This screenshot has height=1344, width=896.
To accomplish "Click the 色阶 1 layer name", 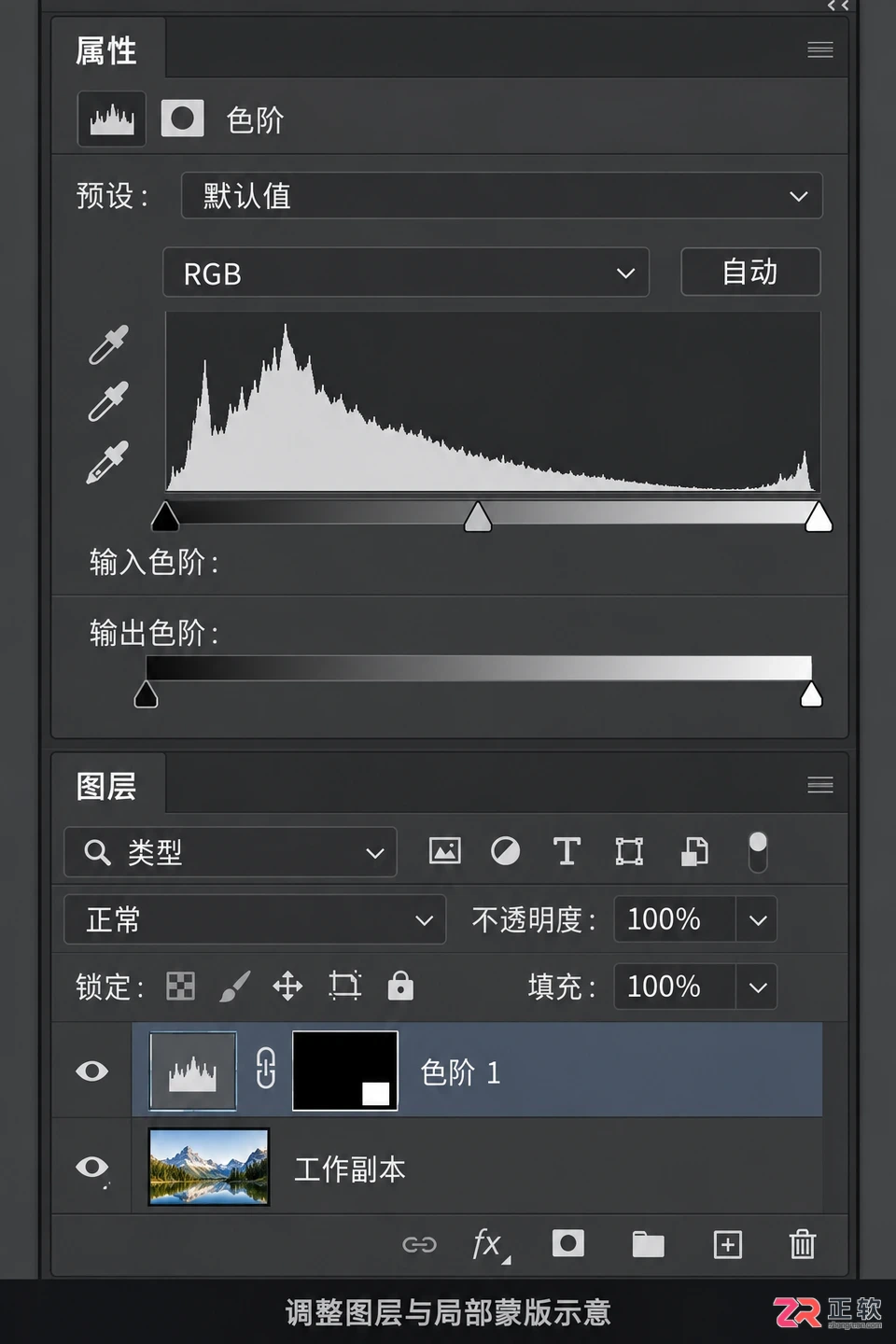I will click(x=461, y=1072).
